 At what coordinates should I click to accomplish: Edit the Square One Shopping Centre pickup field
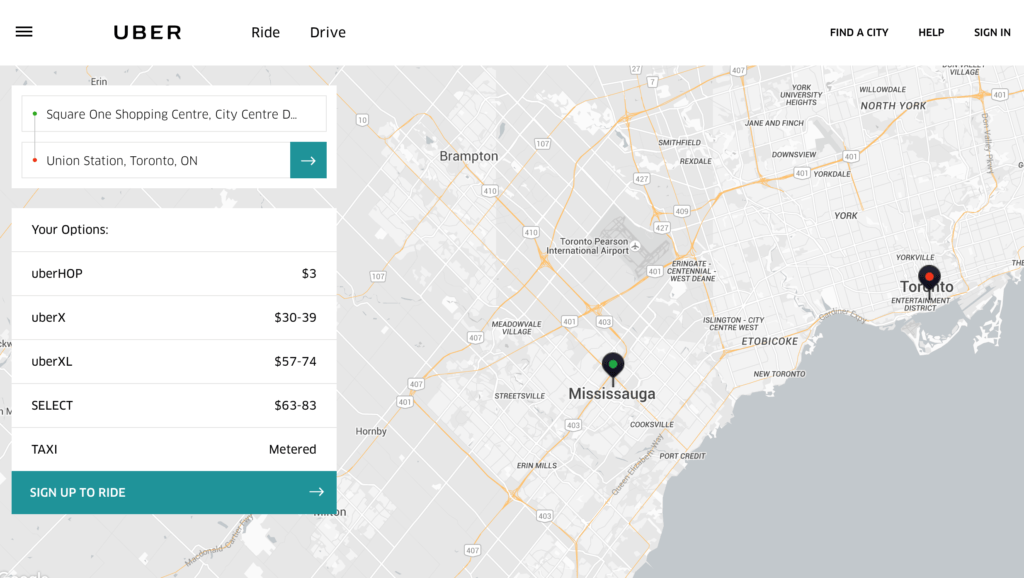(173, 114)
